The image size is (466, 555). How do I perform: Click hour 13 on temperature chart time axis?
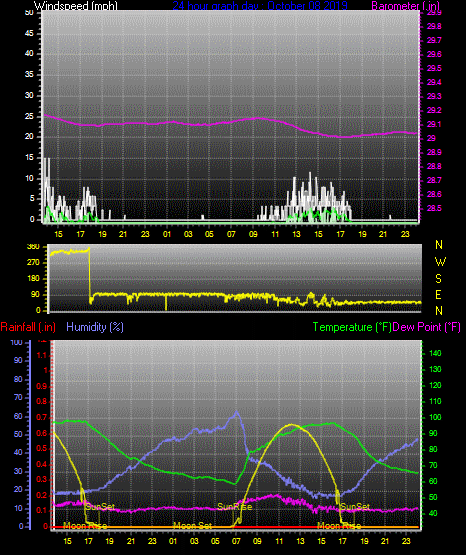pos(300,541)
